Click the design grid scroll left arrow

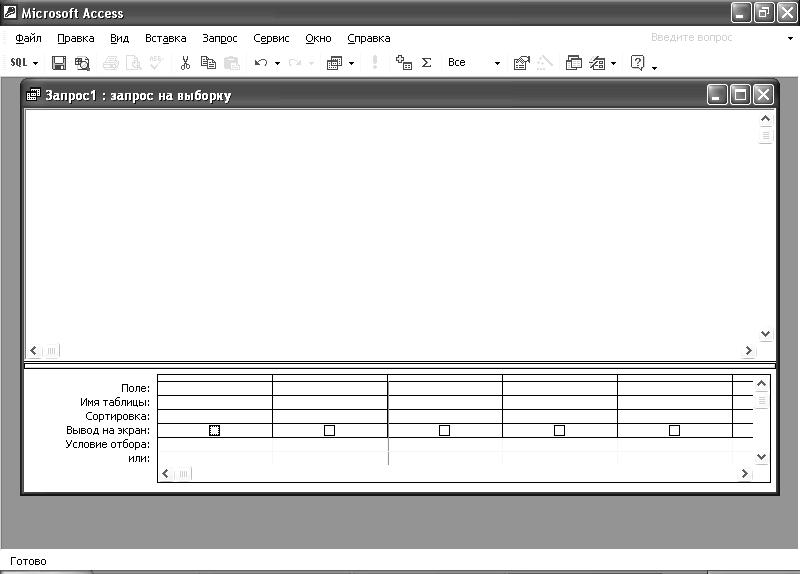165,473
